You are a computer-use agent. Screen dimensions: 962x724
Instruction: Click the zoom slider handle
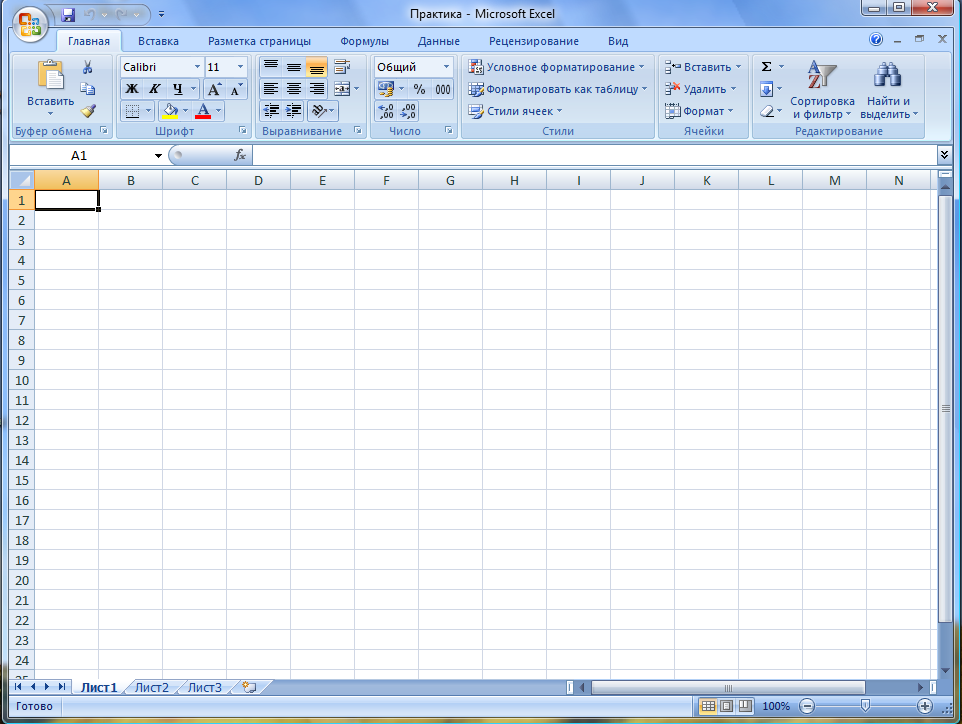865,706
